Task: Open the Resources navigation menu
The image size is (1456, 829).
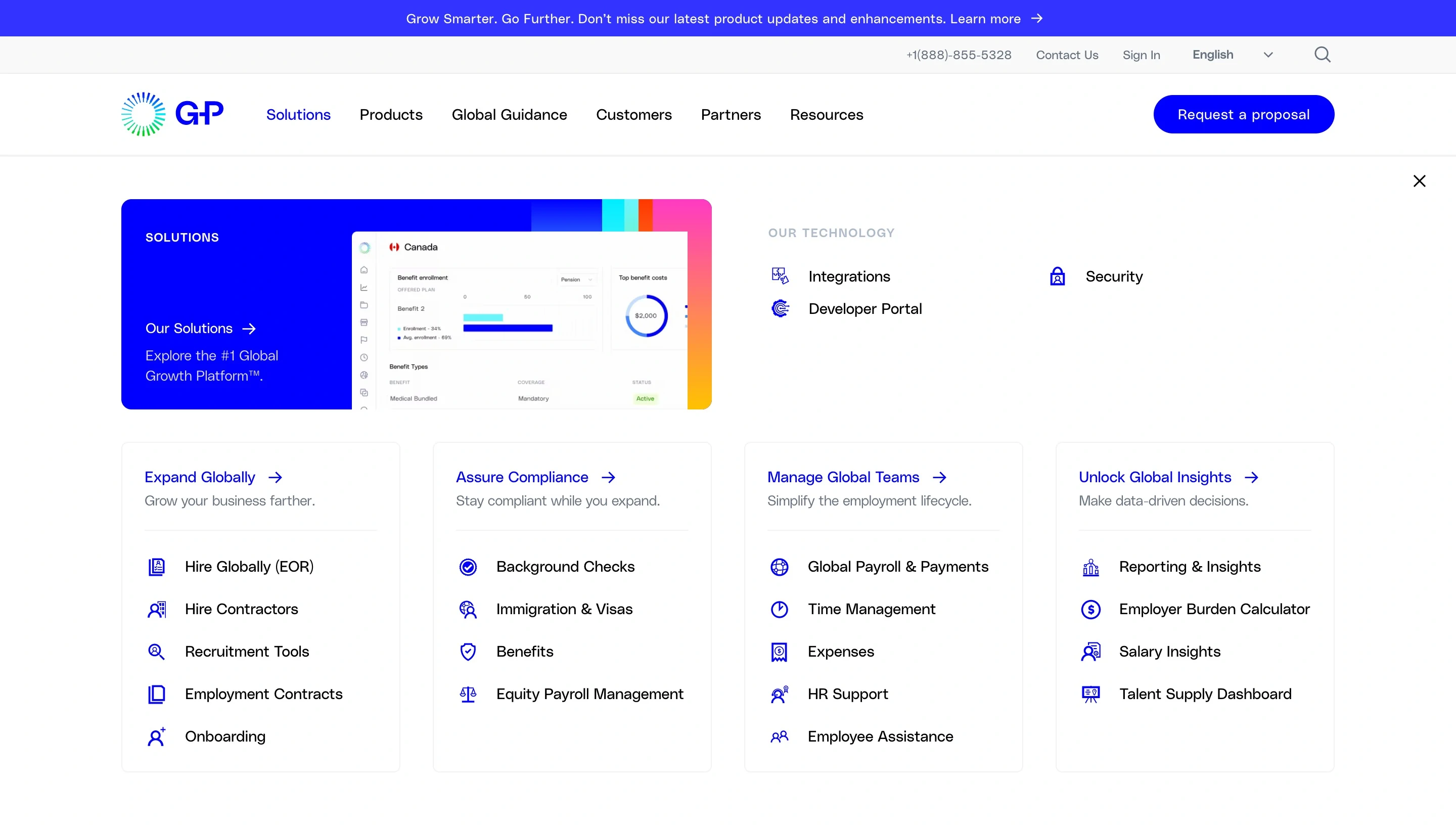Action: (x=826, y=114)
